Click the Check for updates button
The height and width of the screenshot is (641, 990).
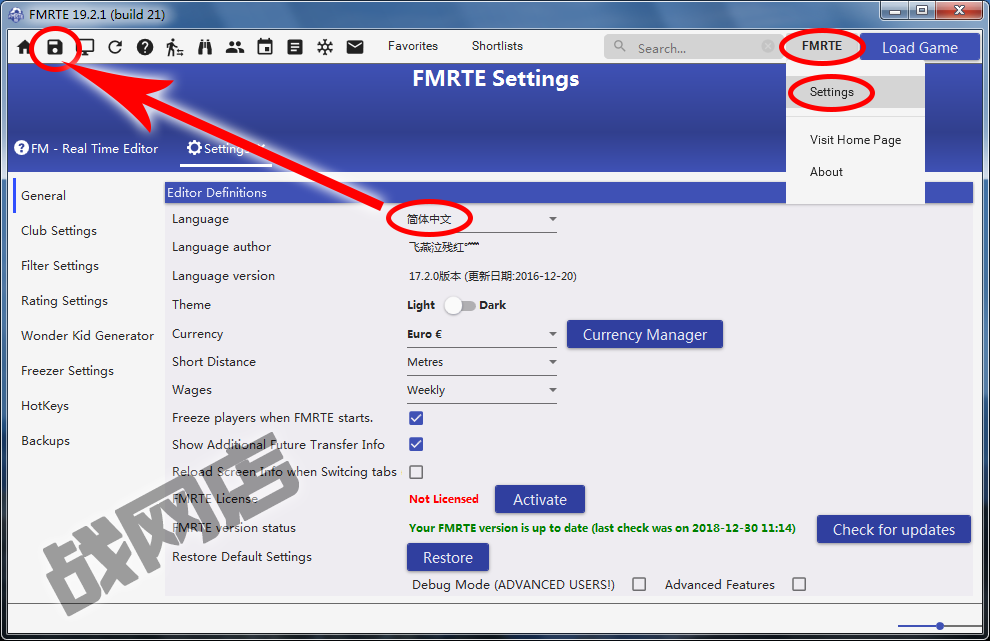[x=893, y=529]
